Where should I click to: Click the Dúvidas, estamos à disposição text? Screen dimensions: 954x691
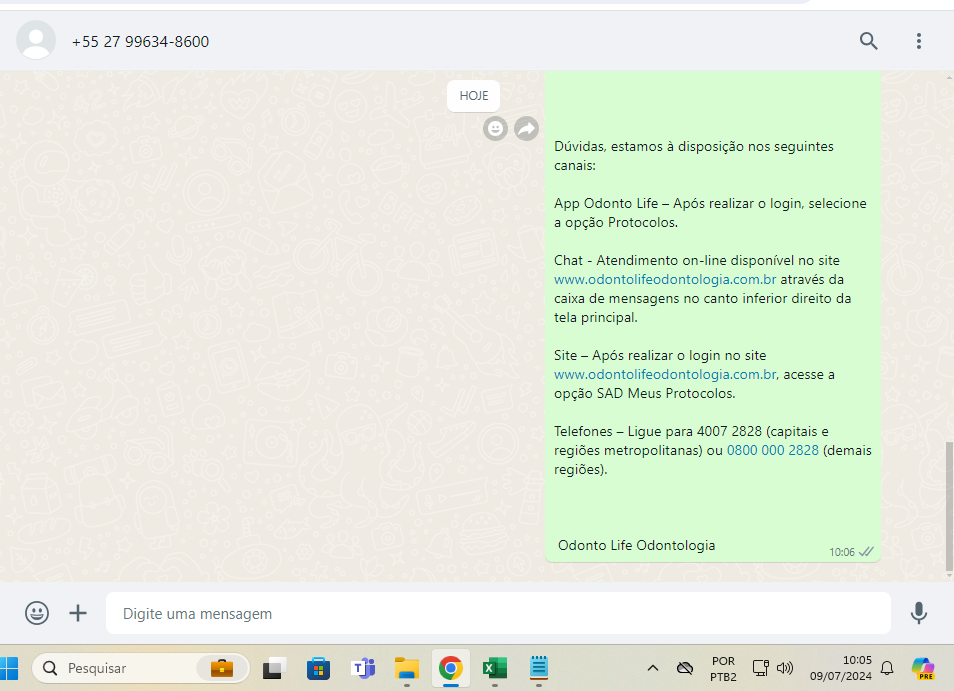pos(694,156)
